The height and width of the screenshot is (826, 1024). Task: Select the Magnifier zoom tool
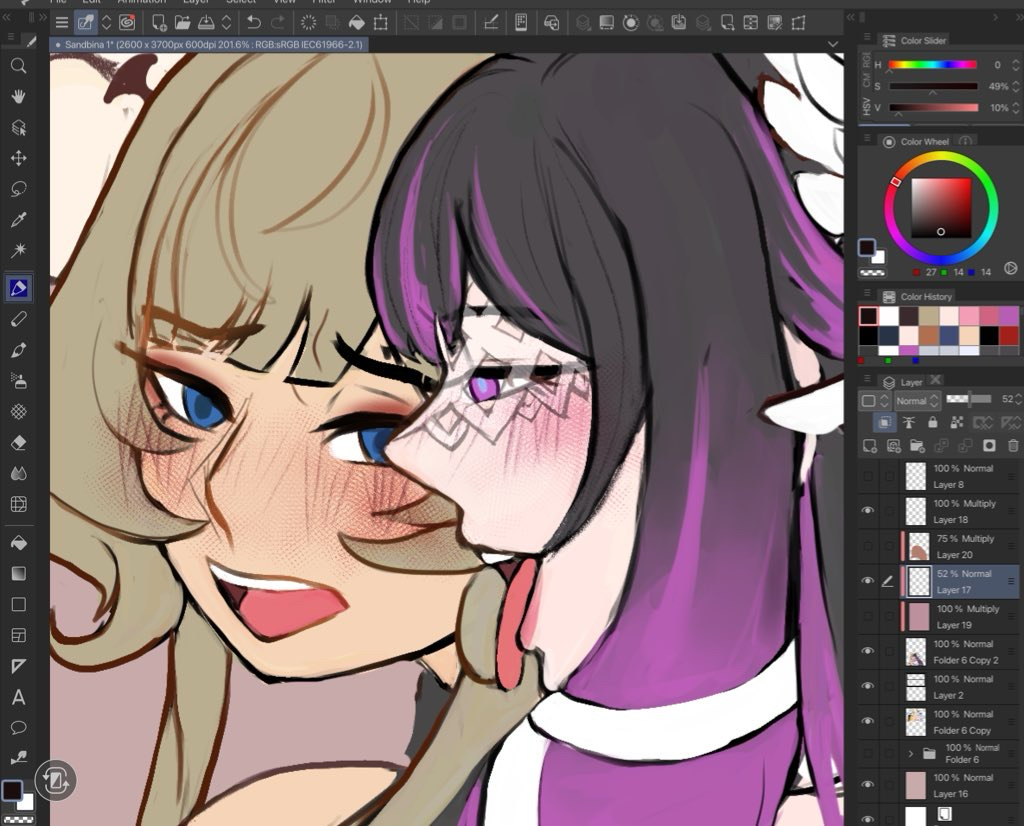coord(18,66)
